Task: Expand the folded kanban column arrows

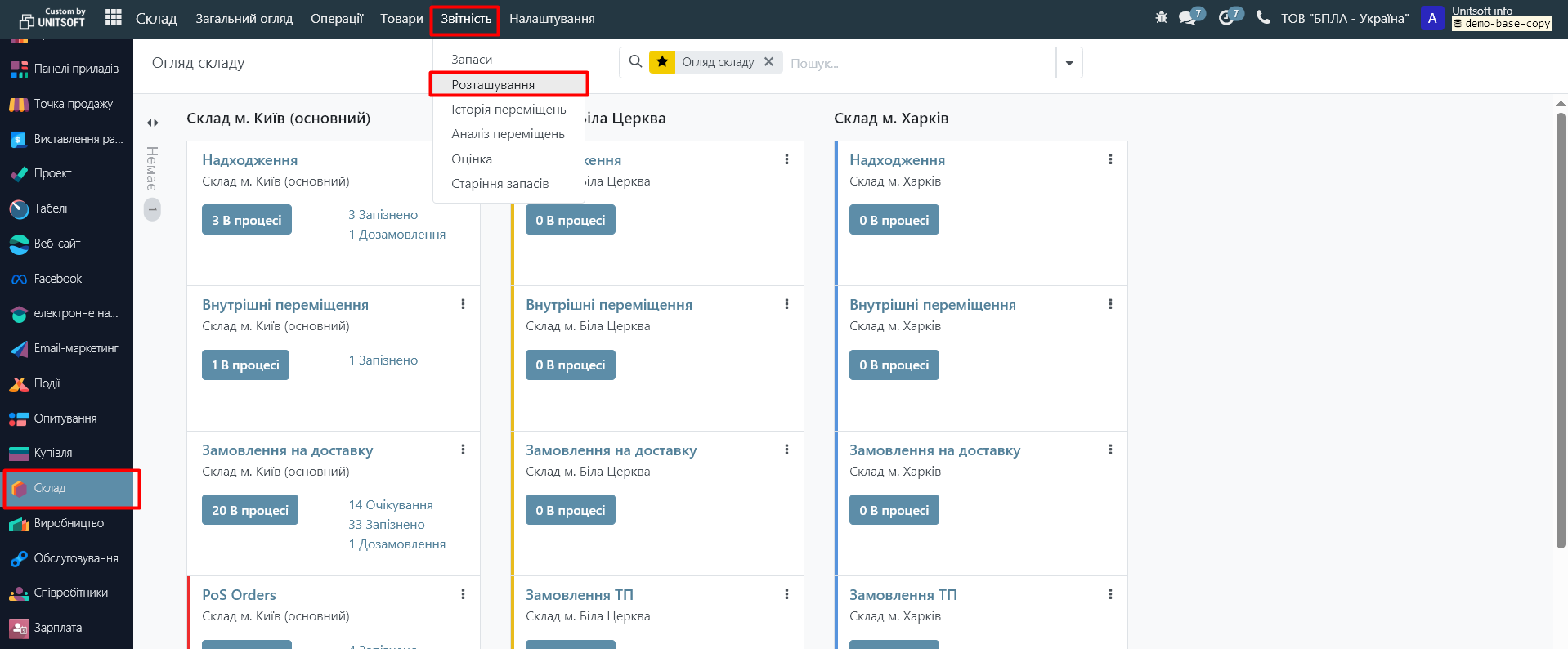Action: click(x=153, y=123)
